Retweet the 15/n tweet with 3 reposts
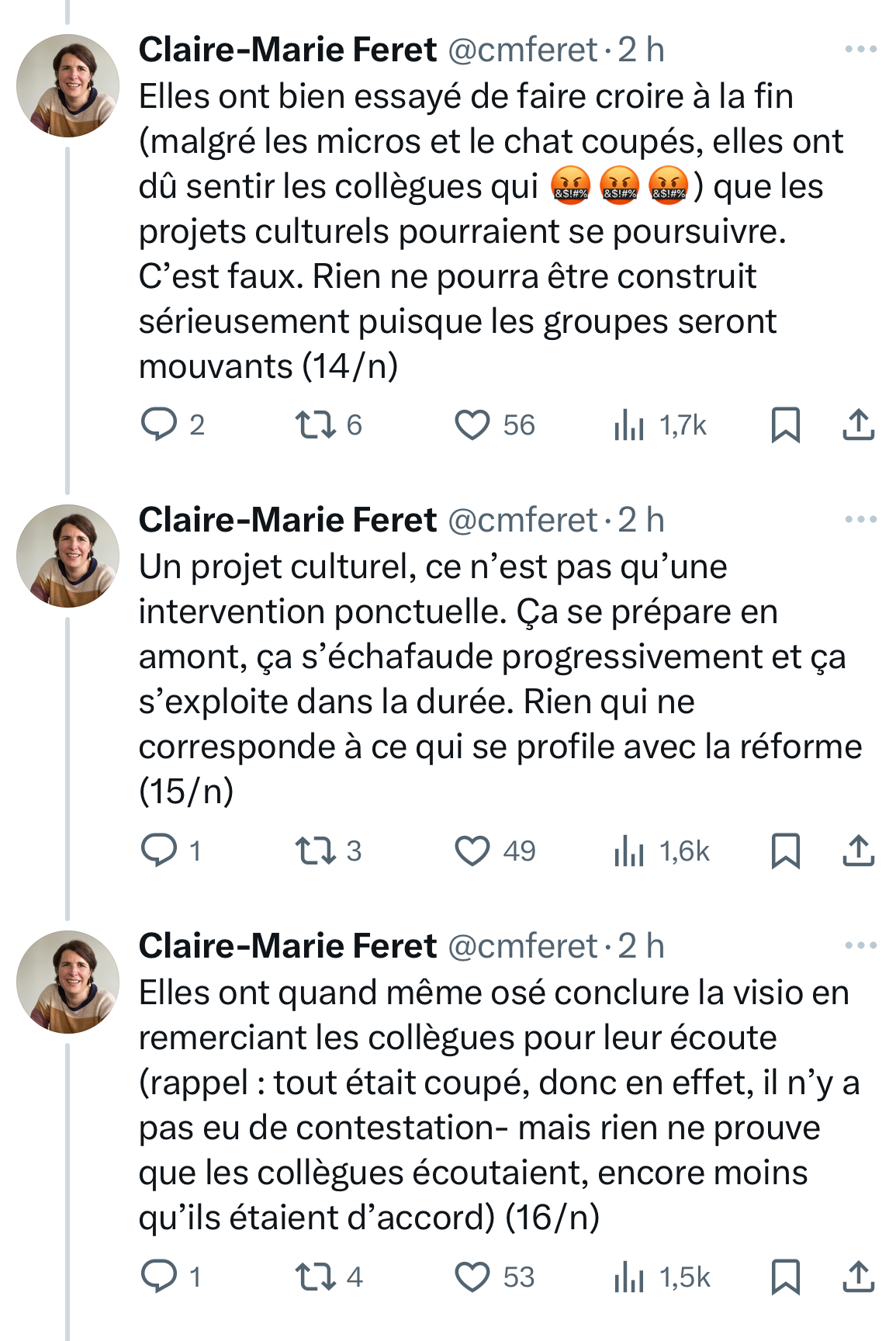Screen dimensions: 896x1341 click(315, 851)
